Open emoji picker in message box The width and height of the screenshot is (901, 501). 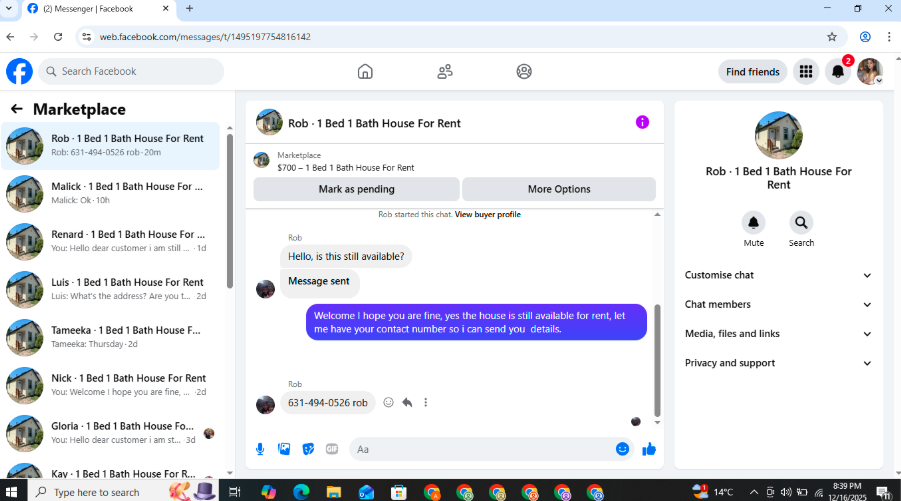(x=622, y=449)
